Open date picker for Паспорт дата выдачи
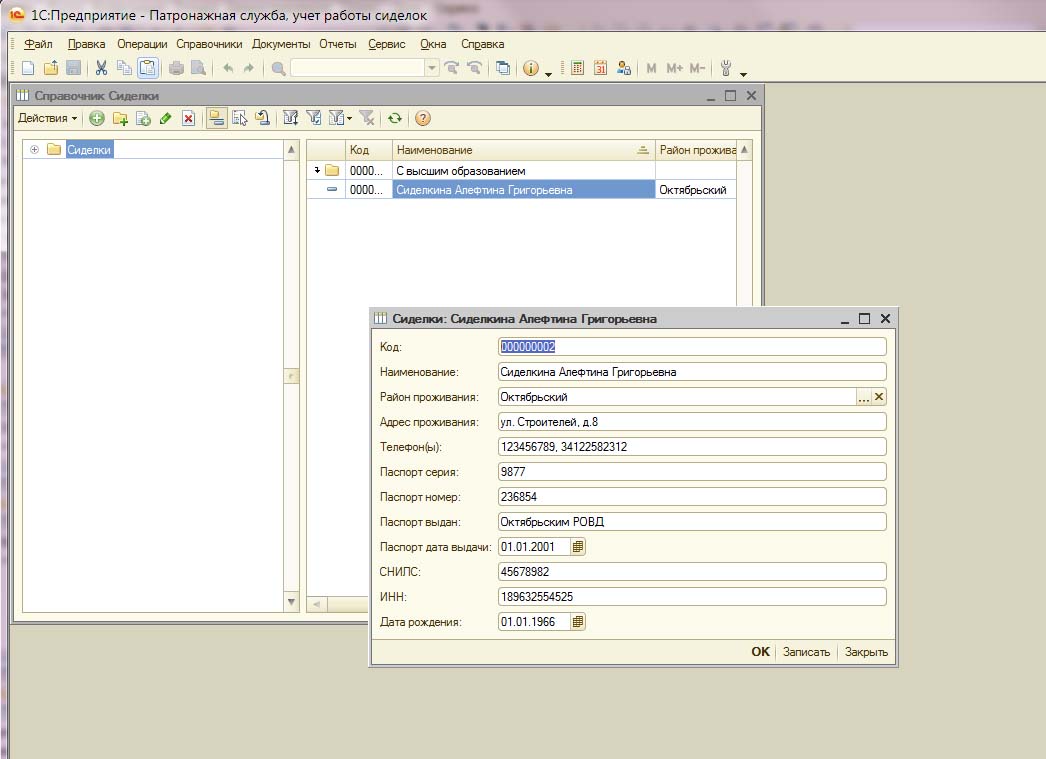Viewport: 1046px width, 759px height. point(578,547)
